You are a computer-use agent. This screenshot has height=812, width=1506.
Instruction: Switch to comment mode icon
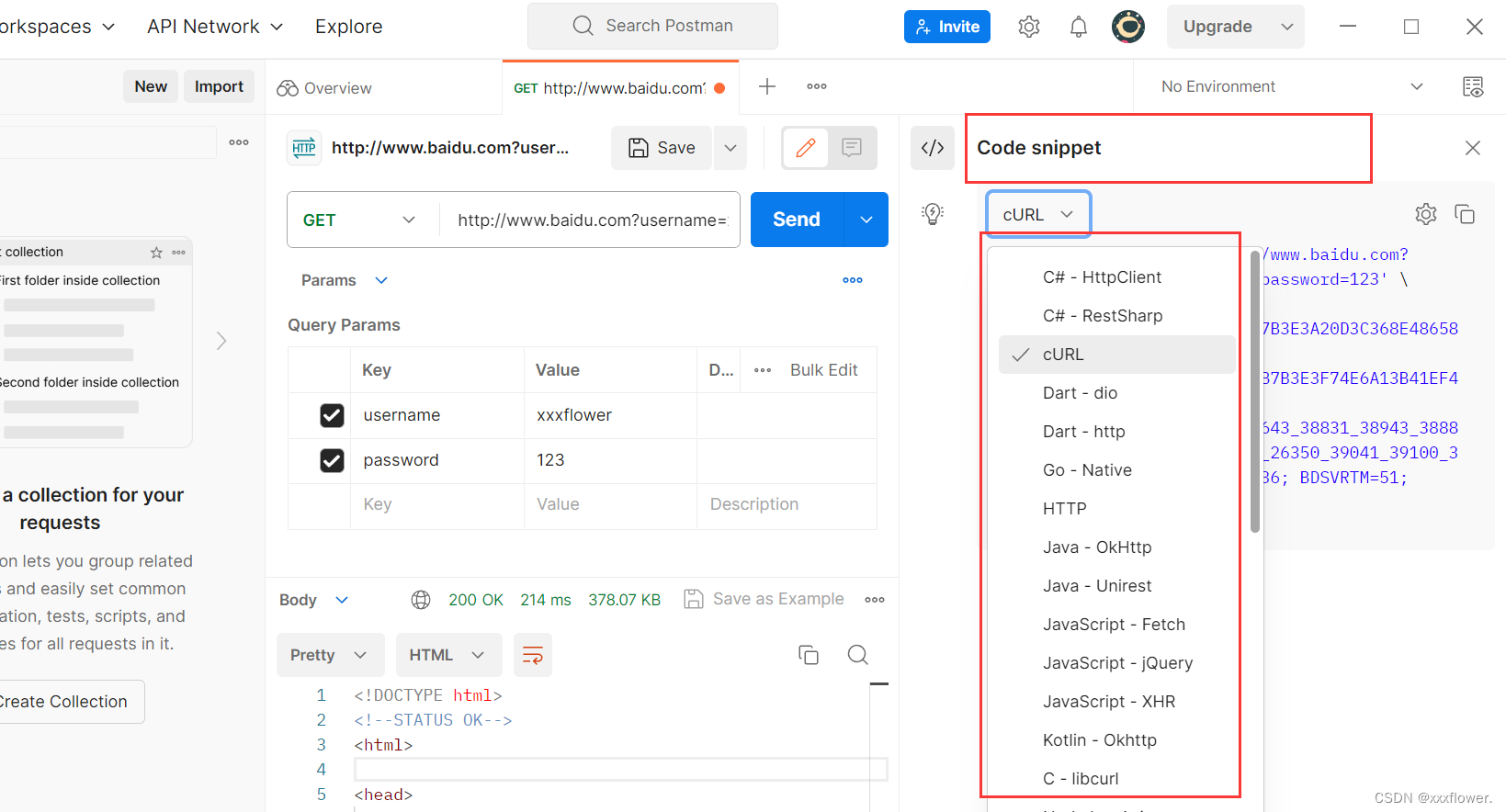point(852,148)
